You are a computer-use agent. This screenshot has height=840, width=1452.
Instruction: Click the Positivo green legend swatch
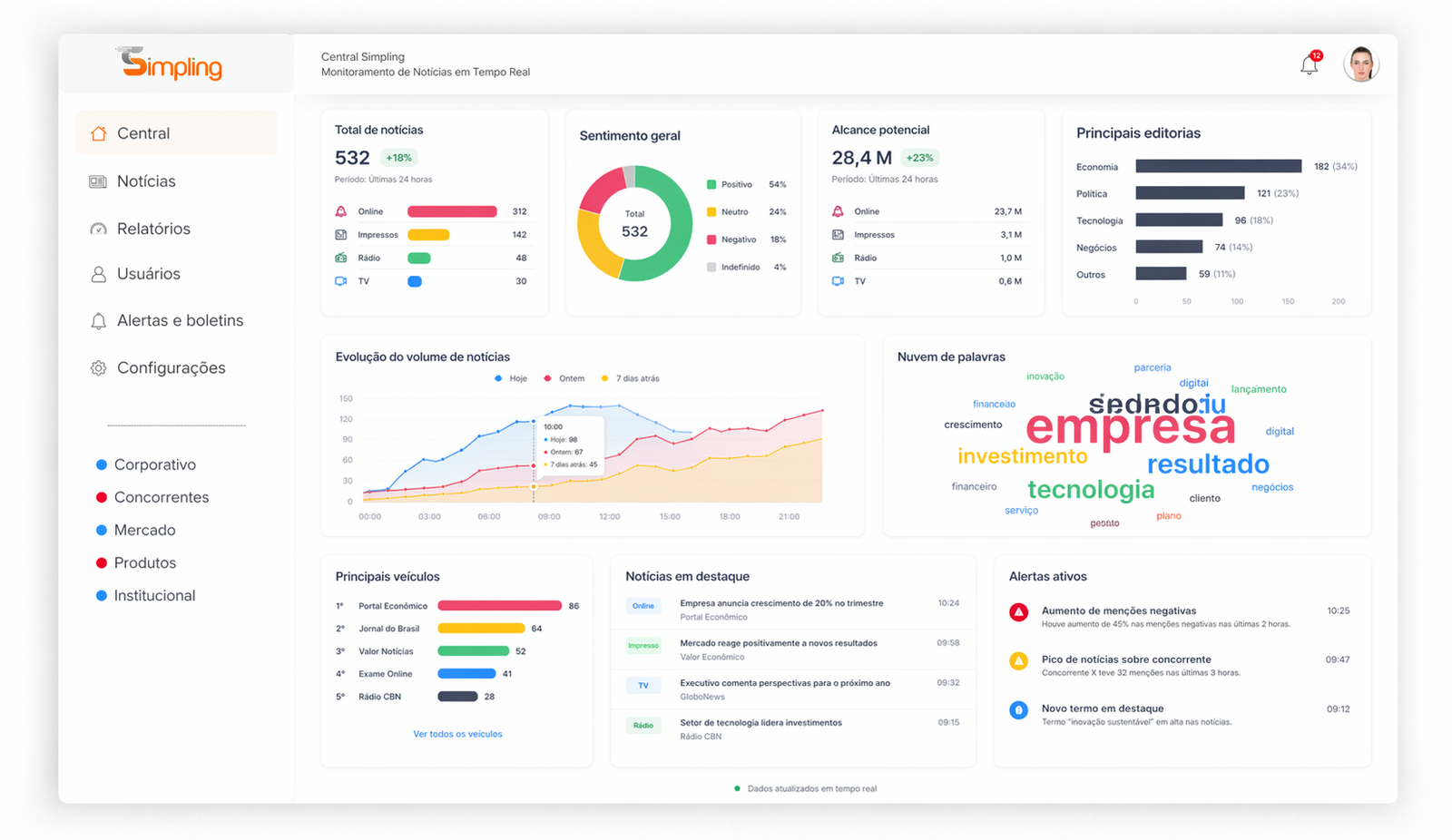tap(711, 184)
